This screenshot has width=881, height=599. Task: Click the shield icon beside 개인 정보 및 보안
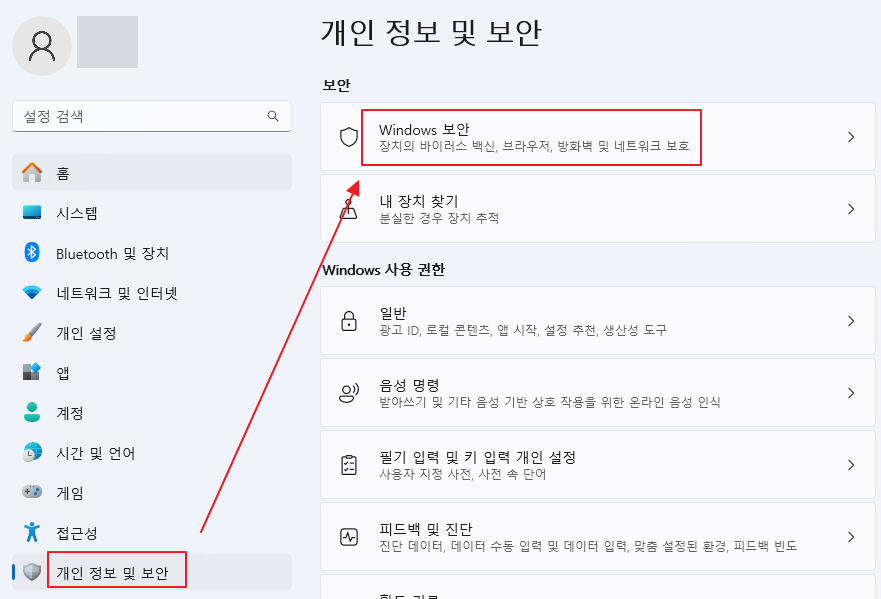pyautogui.click(x=32, y=572)
